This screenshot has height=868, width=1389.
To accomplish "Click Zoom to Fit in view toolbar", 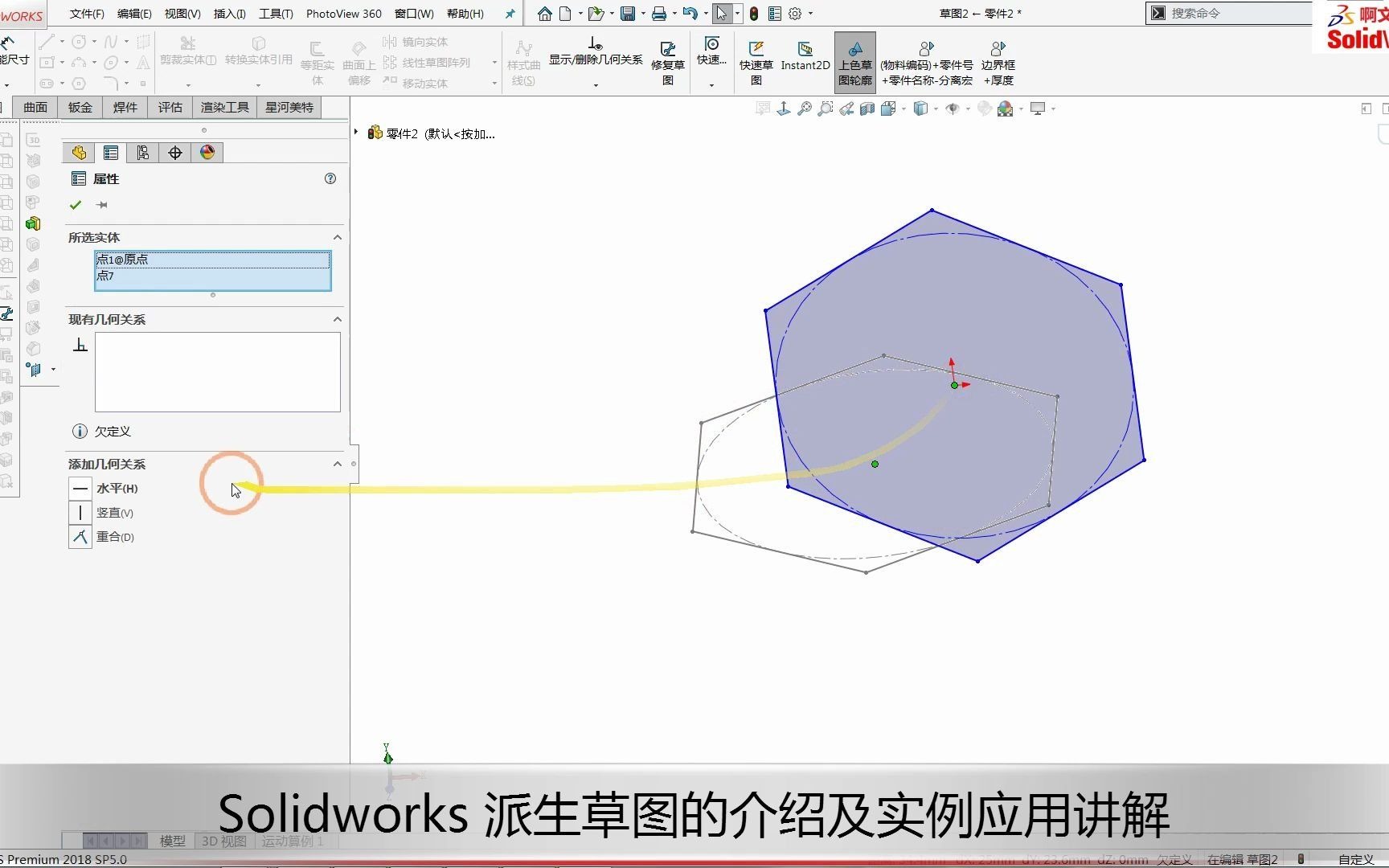I will point(805,108).
